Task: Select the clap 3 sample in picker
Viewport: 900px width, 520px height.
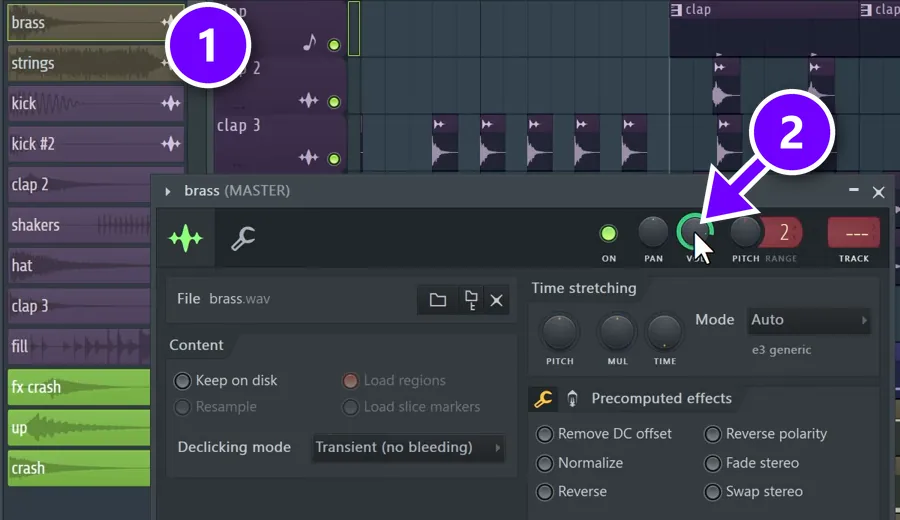Action: [79, 306]
